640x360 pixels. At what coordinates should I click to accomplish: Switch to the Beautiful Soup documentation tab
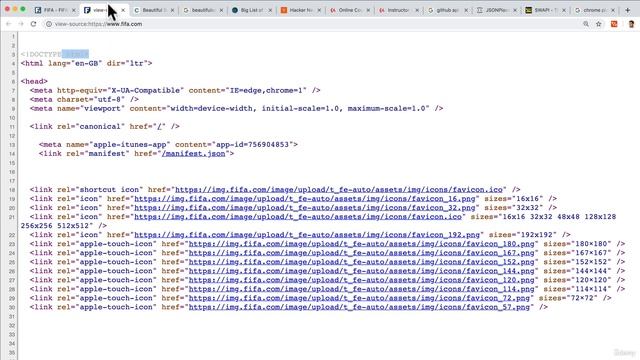pyautogui.click(x=154, y=10)
